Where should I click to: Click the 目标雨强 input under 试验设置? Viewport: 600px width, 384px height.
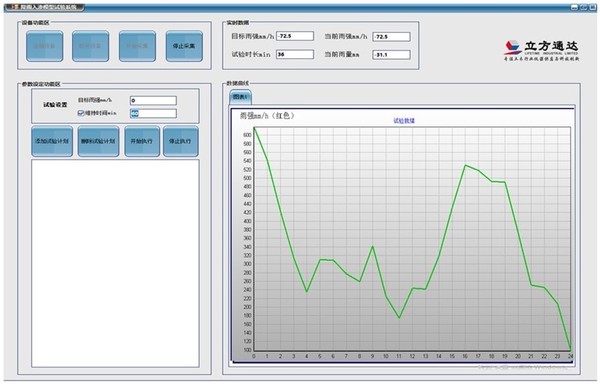153,101
